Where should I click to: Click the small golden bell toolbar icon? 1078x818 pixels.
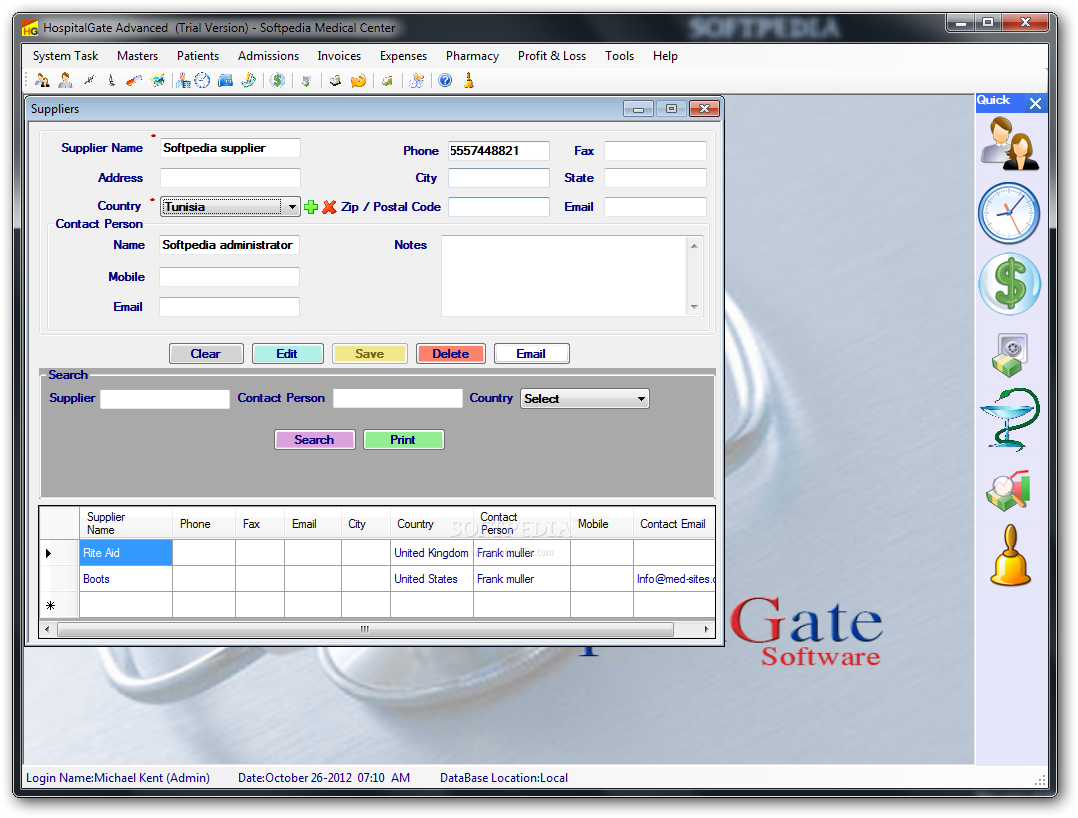coord(469,80)
